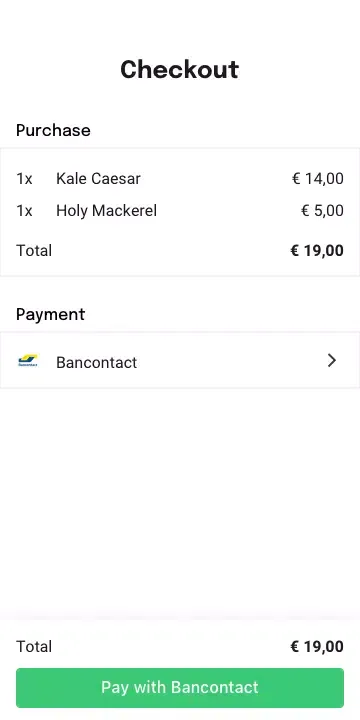Click the 1x quantity beside Kale Caesar
The height and width of the screenshot is (720, 360).
click(24, 179)
